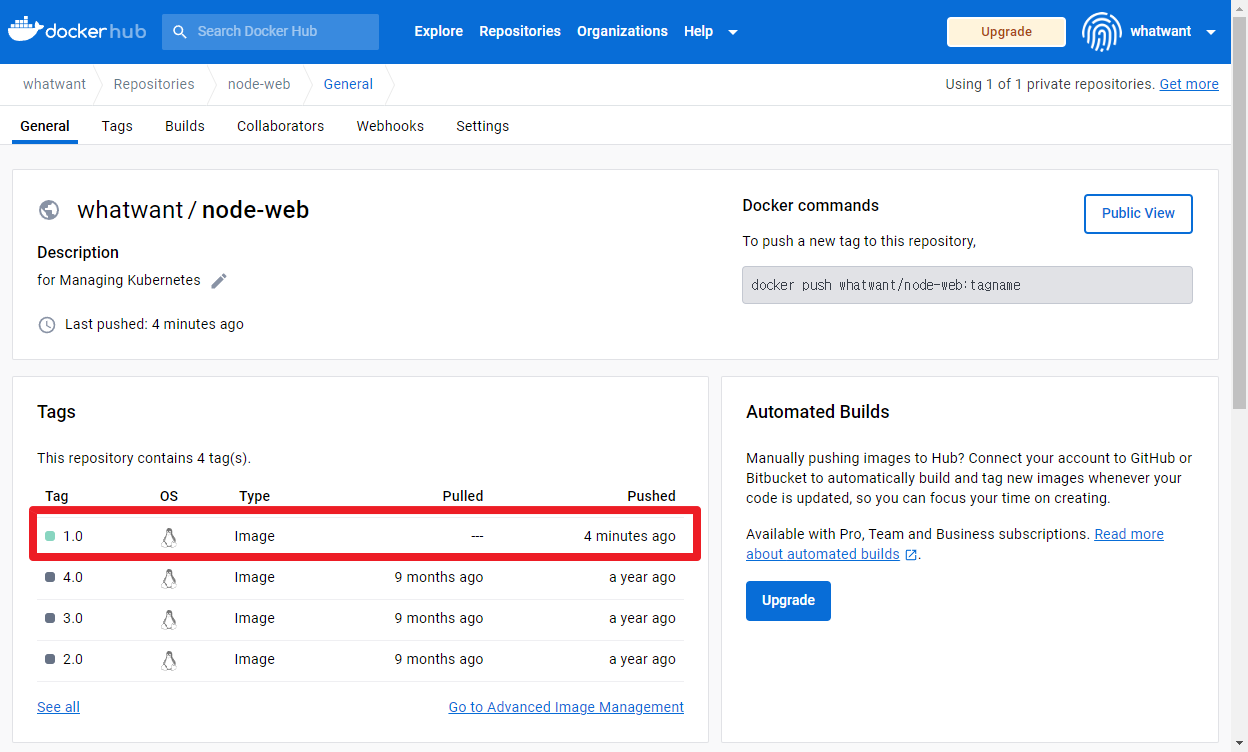This screenshot has height=752, width=1248.
Task: Click the Docker Hub whale logo
Action: [x=77, y=30]
